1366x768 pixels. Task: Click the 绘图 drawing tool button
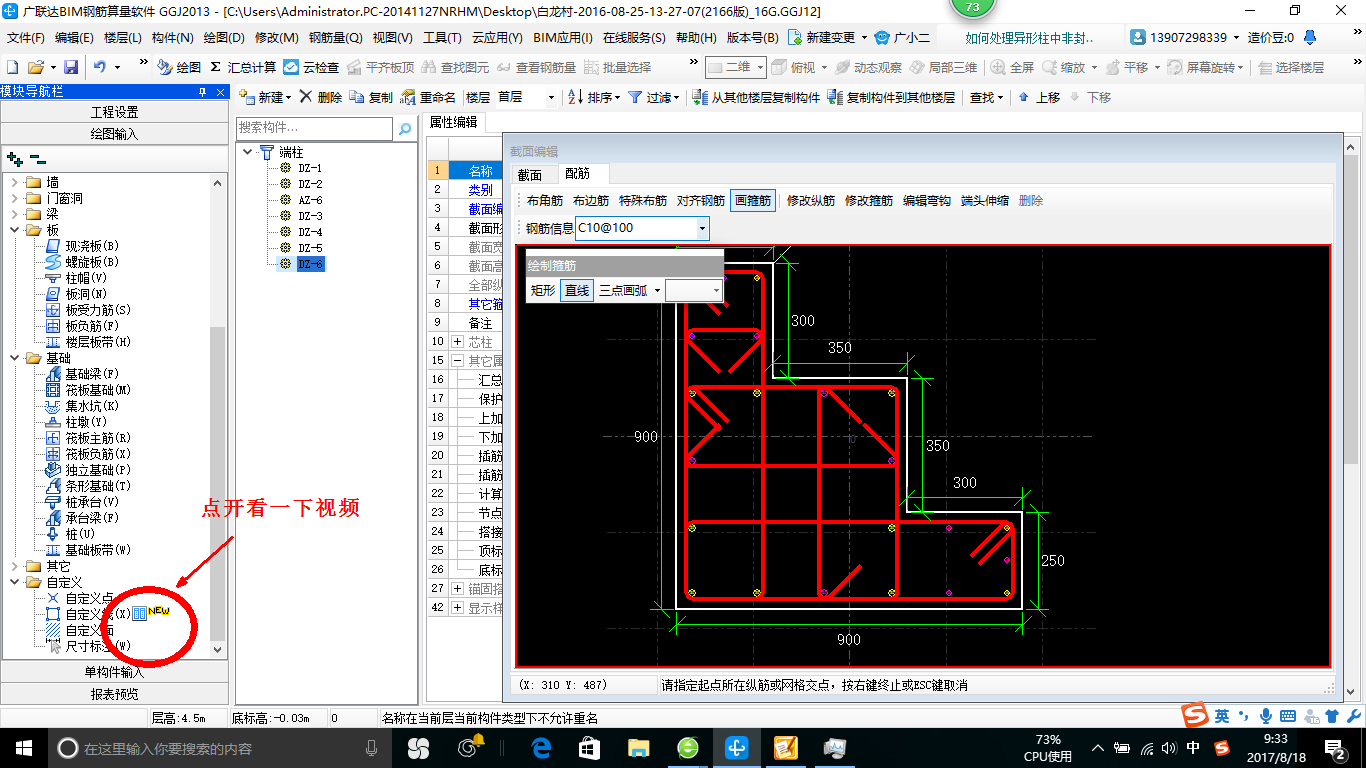pyautogui.click(x=179, y=67)
